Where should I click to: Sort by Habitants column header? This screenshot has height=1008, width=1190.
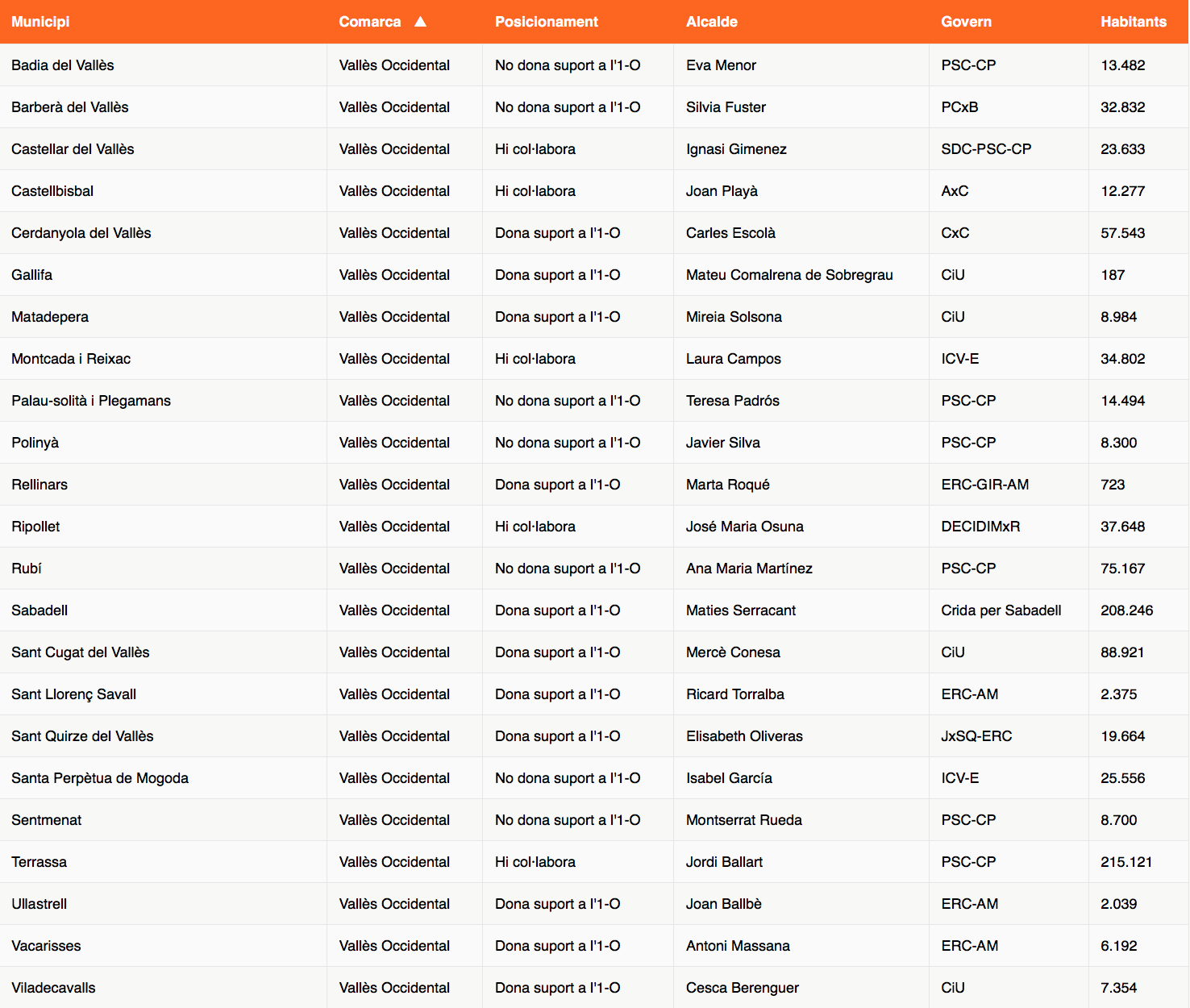pyautogui.click(x=1133, y=22)
